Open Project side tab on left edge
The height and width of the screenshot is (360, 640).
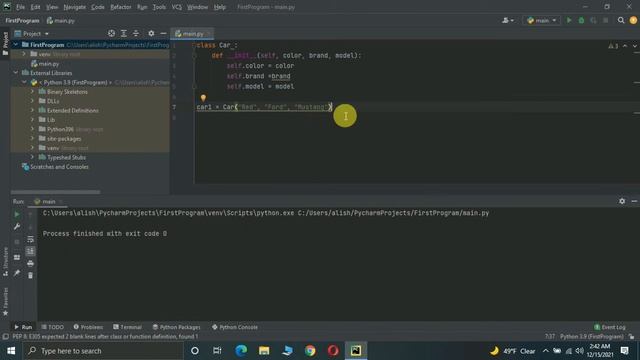5,43
